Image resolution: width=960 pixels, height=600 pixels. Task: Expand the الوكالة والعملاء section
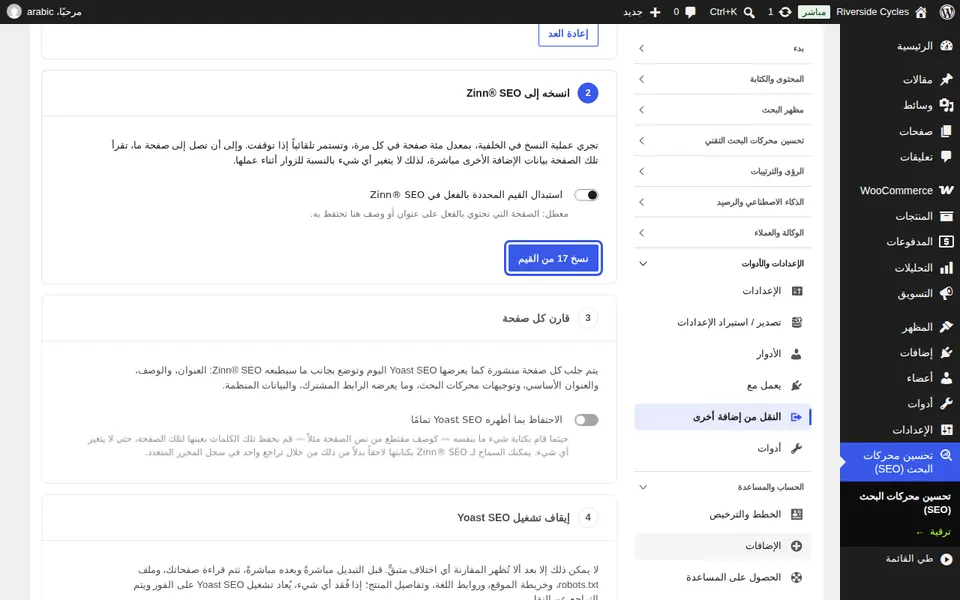[723, 233]
